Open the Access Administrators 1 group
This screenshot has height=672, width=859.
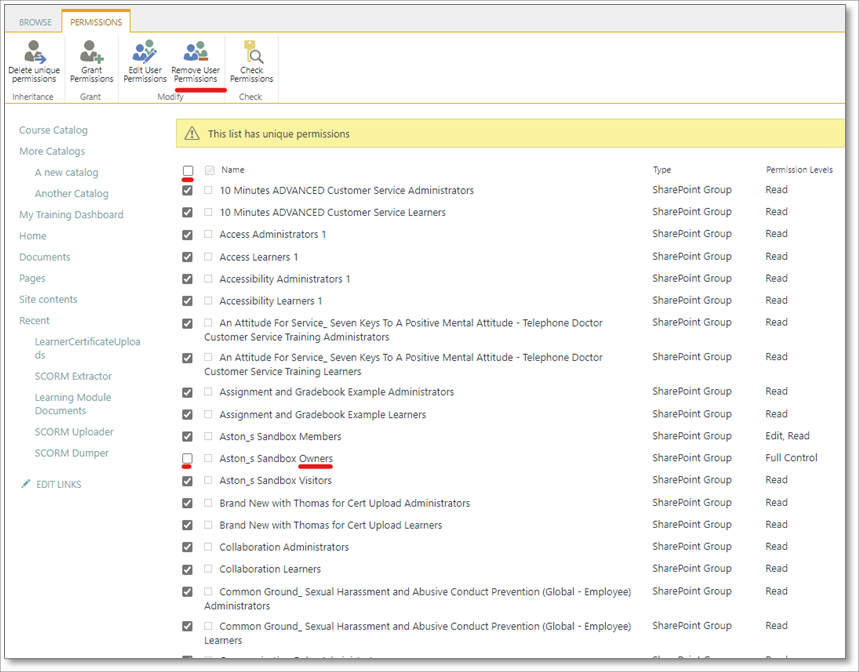(x=272, y=234)
